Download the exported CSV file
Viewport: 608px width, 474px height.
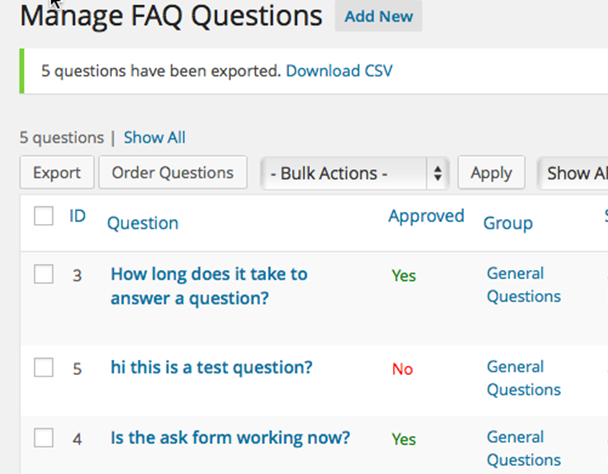click(339, 71)
